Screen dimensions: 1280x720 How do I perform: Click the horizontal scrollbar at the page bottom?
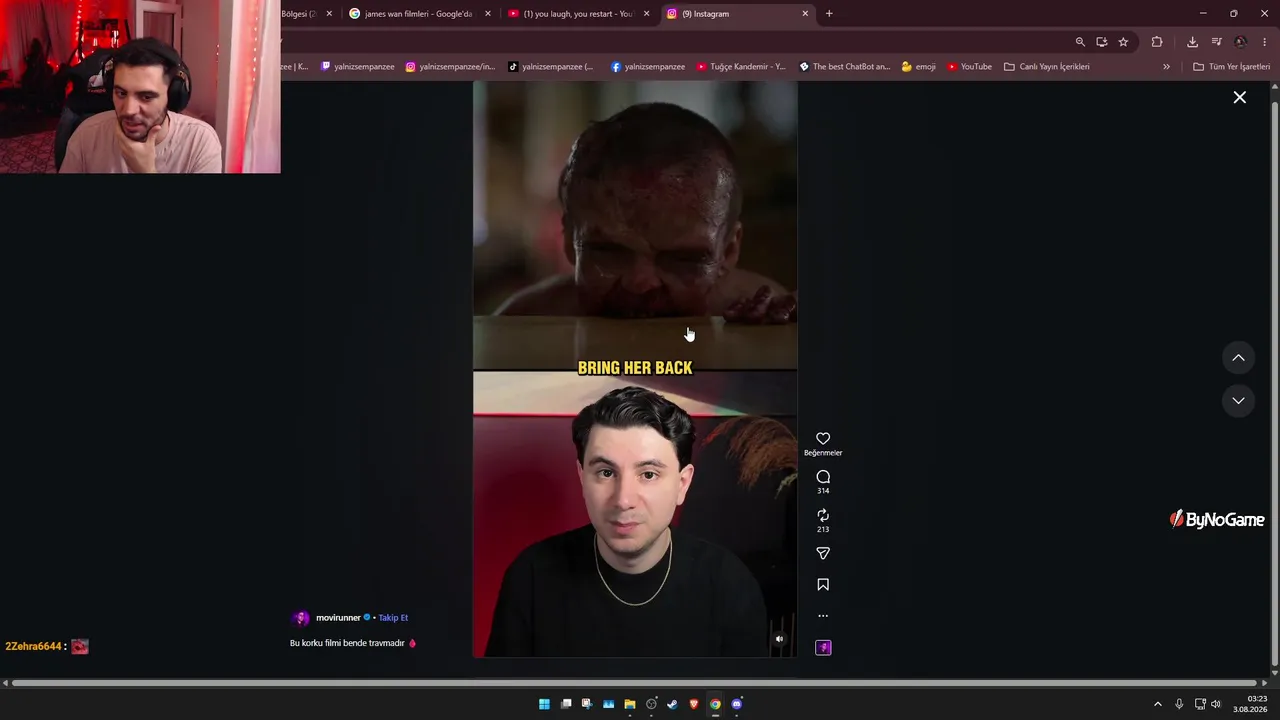[635, 683]
